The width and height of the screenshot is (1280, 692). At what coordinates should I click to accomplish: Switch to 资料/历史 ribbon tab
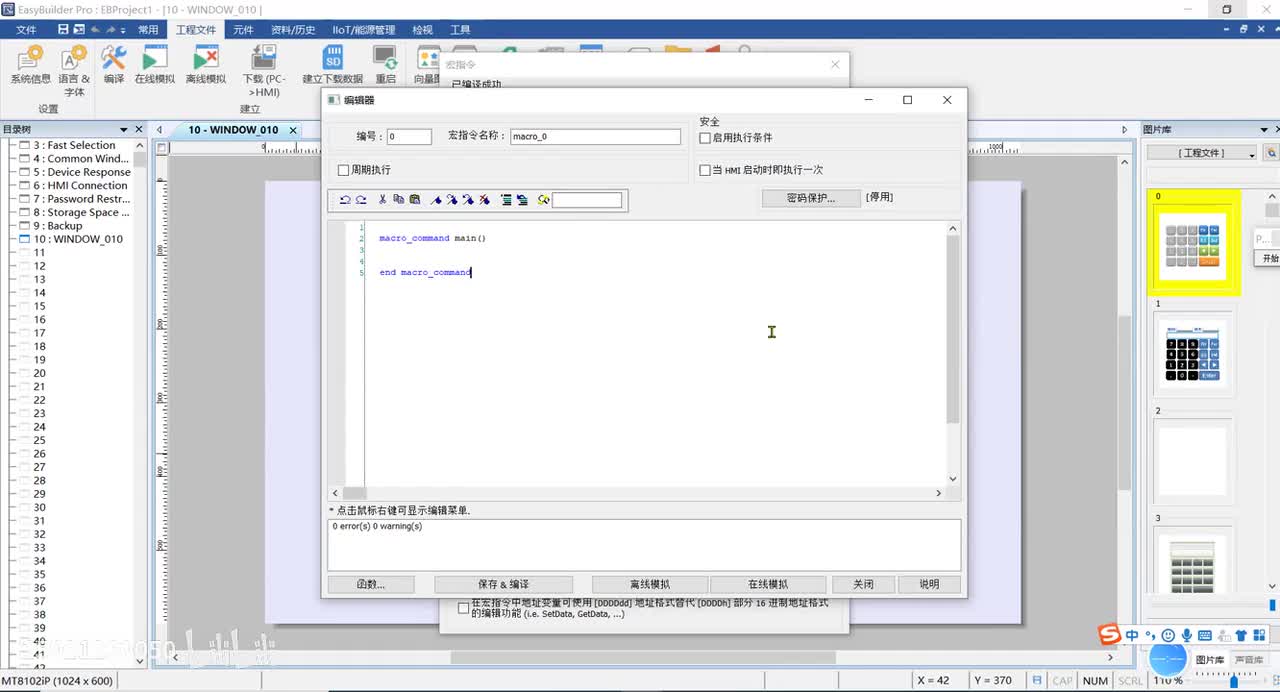(293, 30)
